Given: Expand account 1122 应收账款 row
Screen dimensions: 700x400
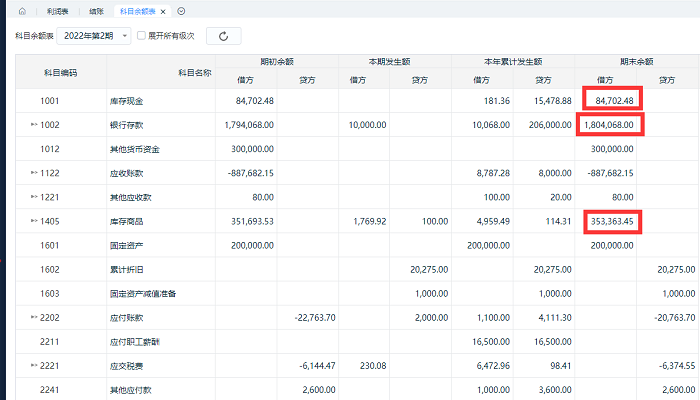Looking at the screenshot, I should (x=34, y=173).
